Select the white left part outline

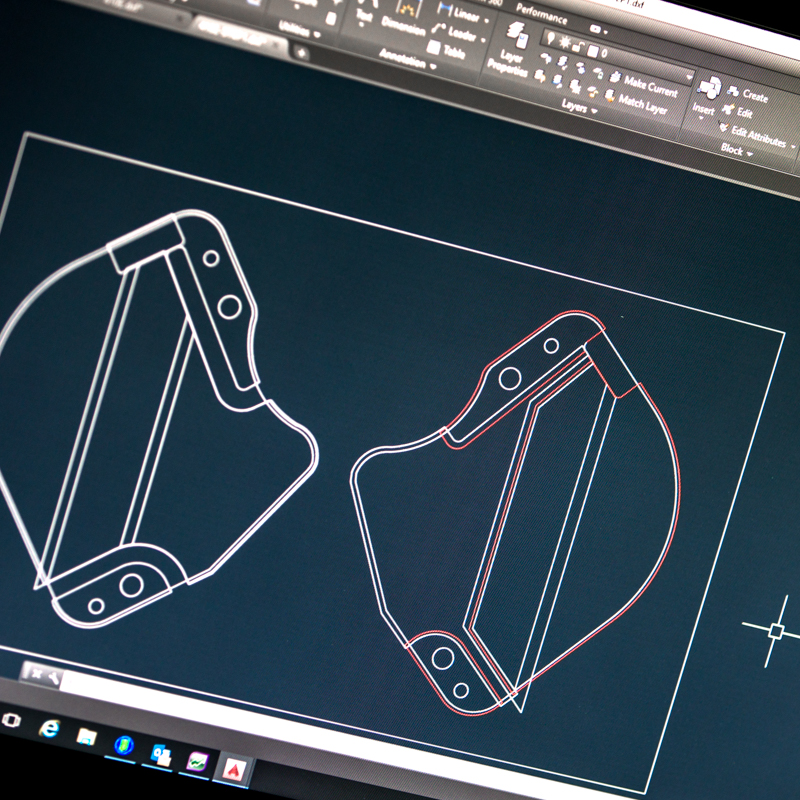click(x=159, y=418)
